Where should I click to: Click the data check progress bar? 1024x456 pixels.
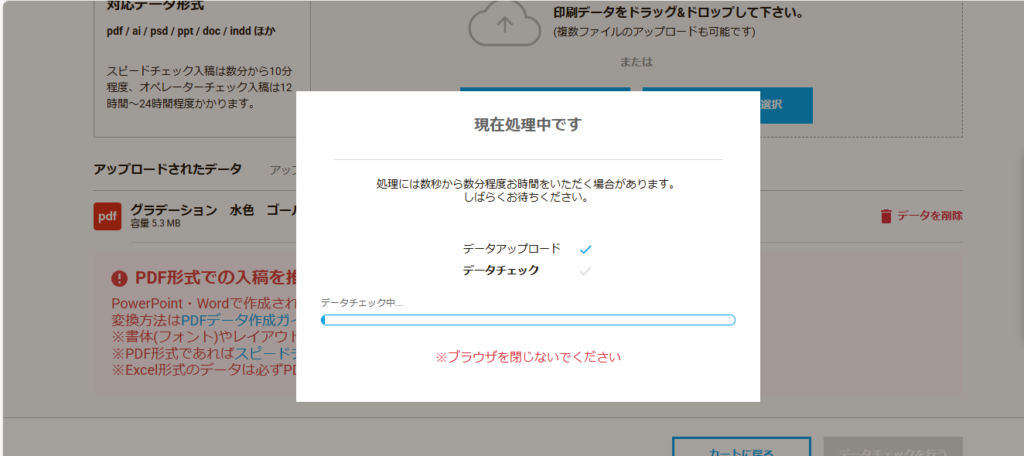(528, 320)
